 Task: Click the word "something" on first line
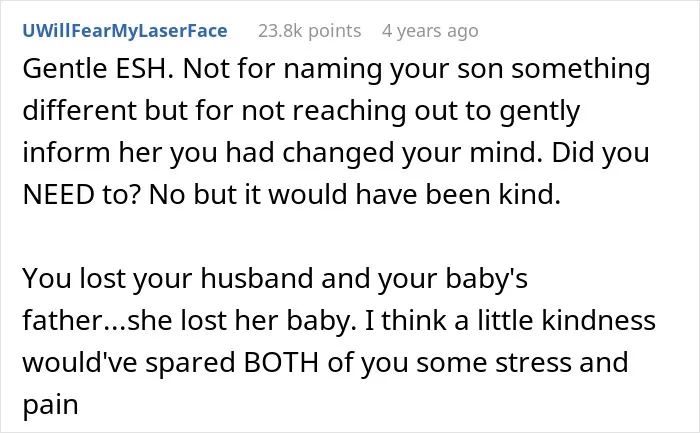click(x=581, y=70)
